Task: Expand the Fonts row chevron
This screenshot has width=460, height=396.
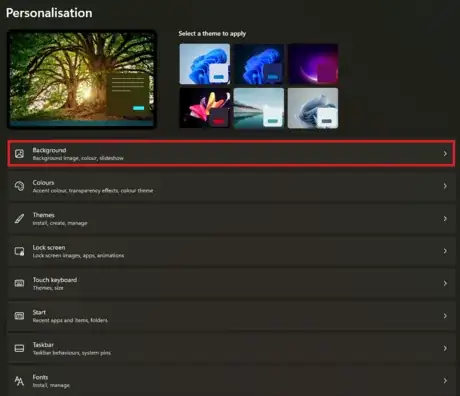Action: 445,381
